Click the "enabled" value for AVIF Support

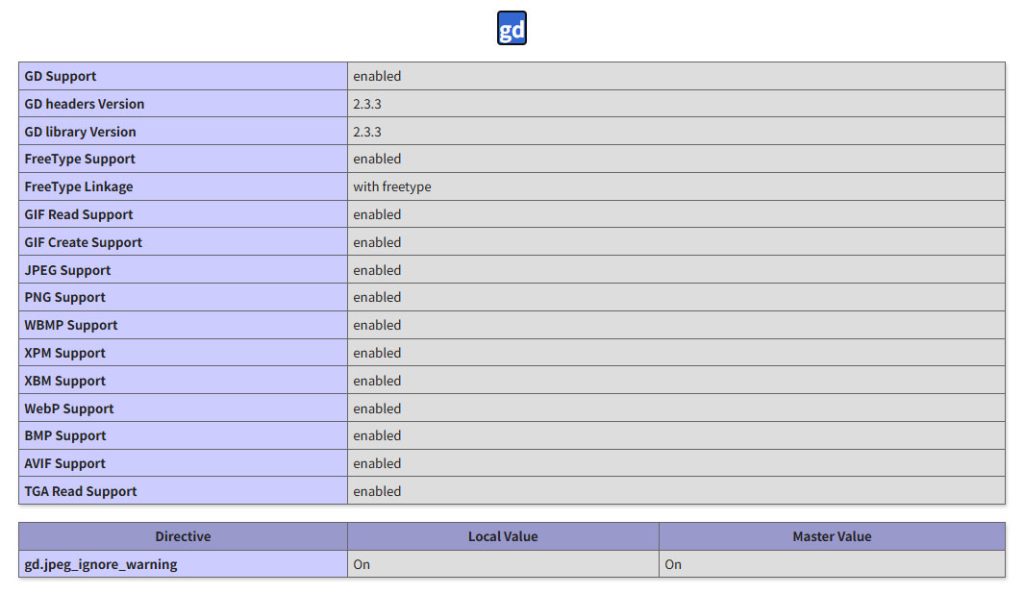(x=377, y=464)
